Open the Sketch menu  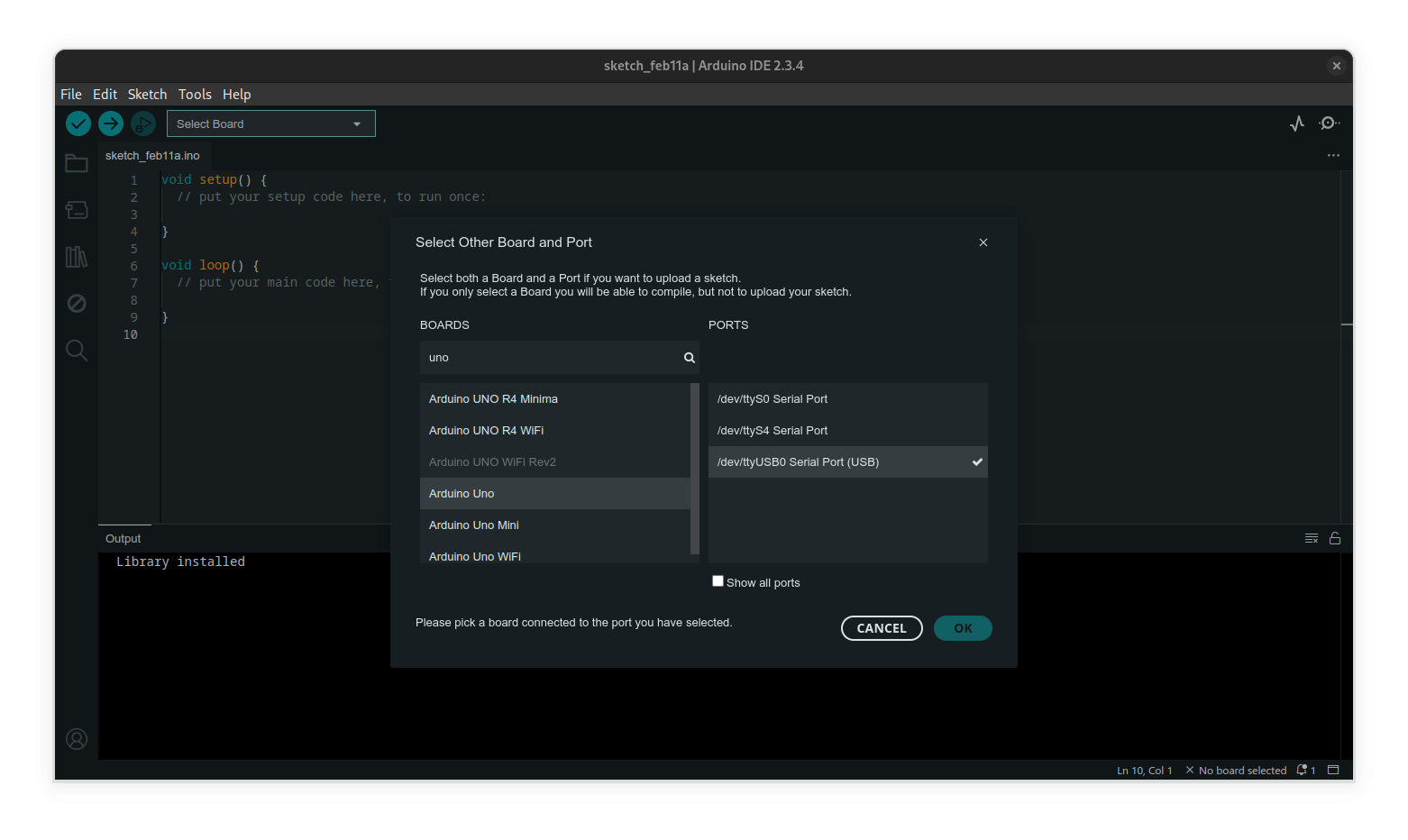[147, 94]
